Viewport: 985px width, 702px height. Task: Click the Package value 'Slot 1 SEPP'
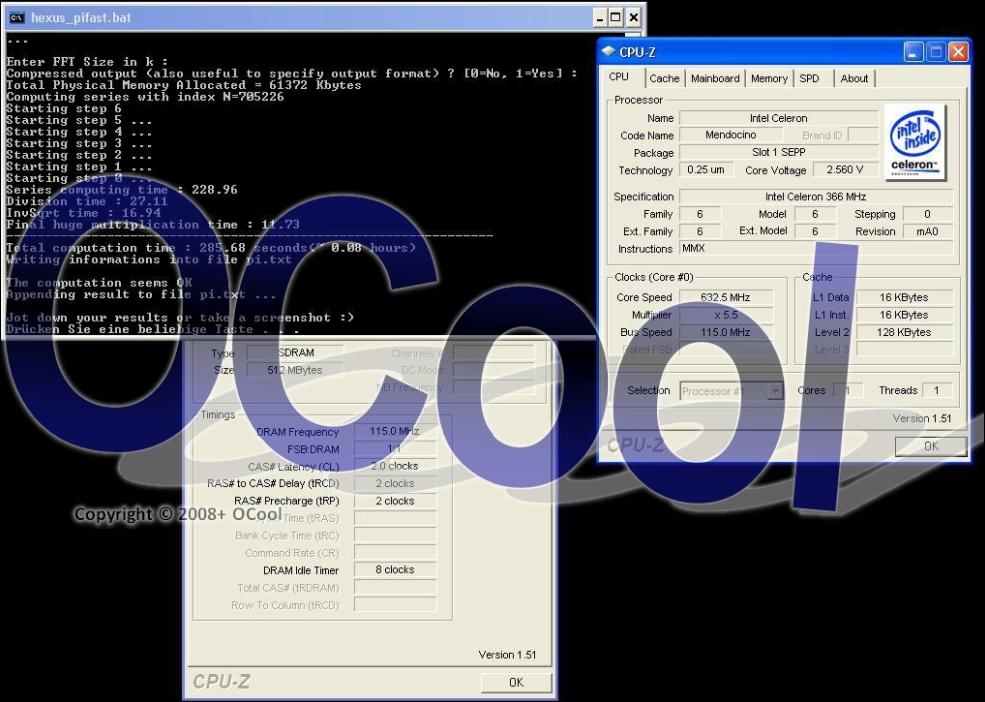[x=778, y=152]
